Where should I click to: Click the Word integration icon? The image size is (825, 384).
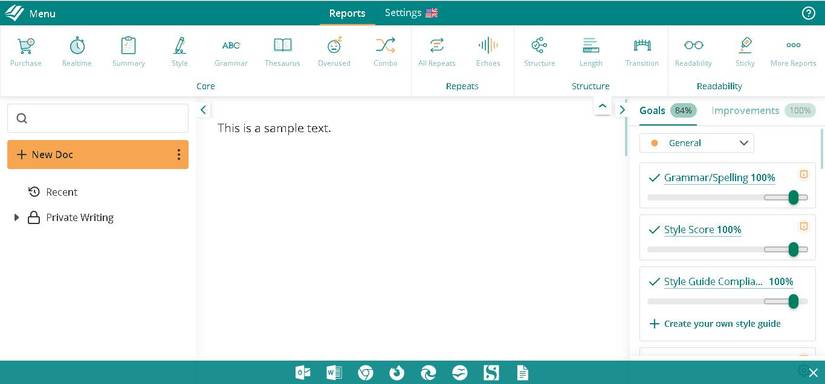click(334, 373)
